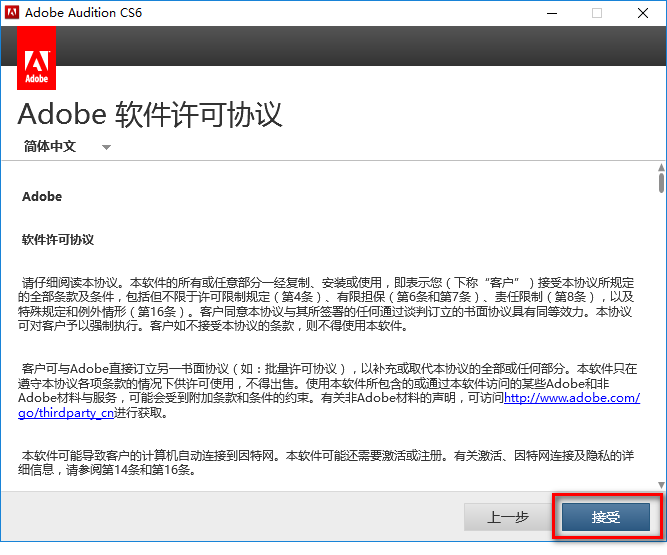The height and width of the screenshot is (555, 667).
Task: Click the bold 'Adobe' text in the agreement
Action: click(42, 196)
